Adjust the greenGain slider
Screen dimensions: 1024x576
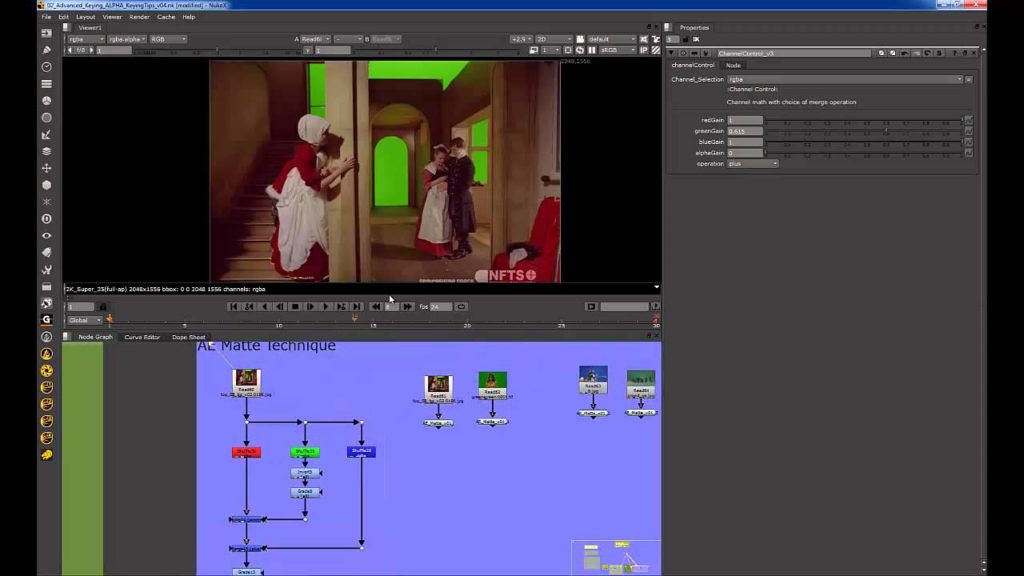(x=864, y=131)
